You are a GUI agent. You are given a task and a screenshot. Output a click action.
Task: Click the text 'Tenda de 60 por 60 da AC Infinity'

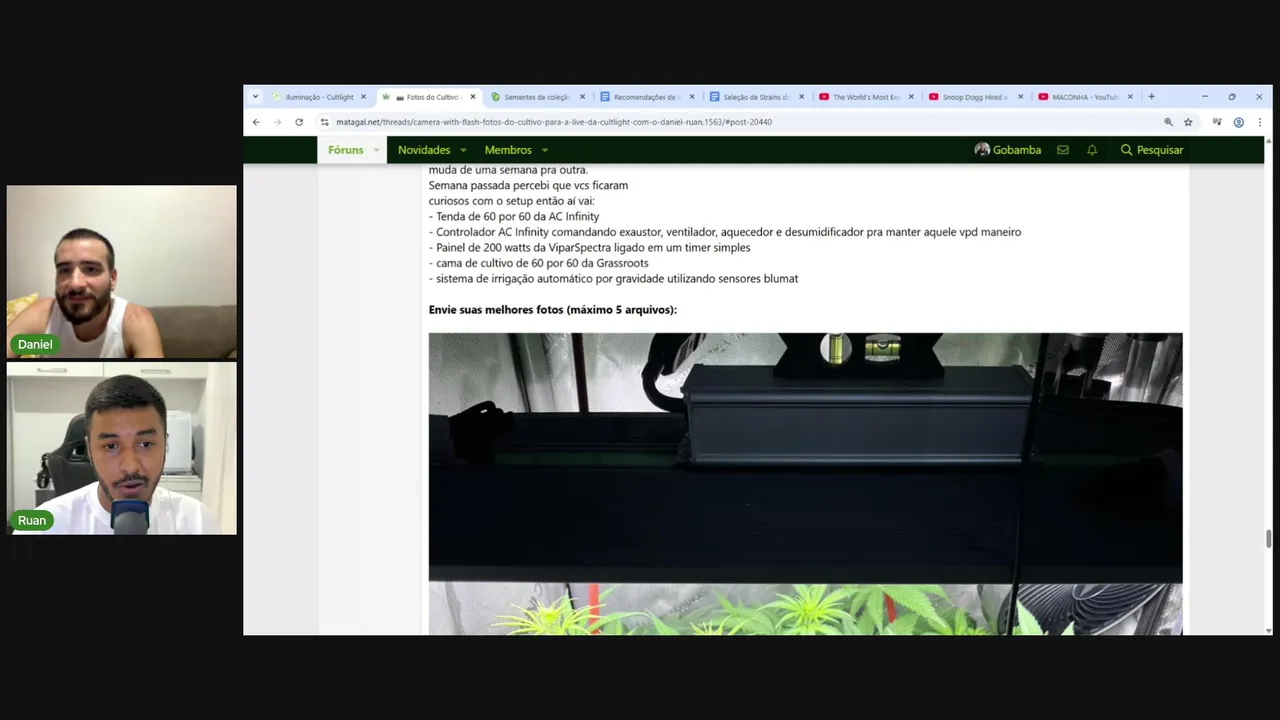(518, 216)
